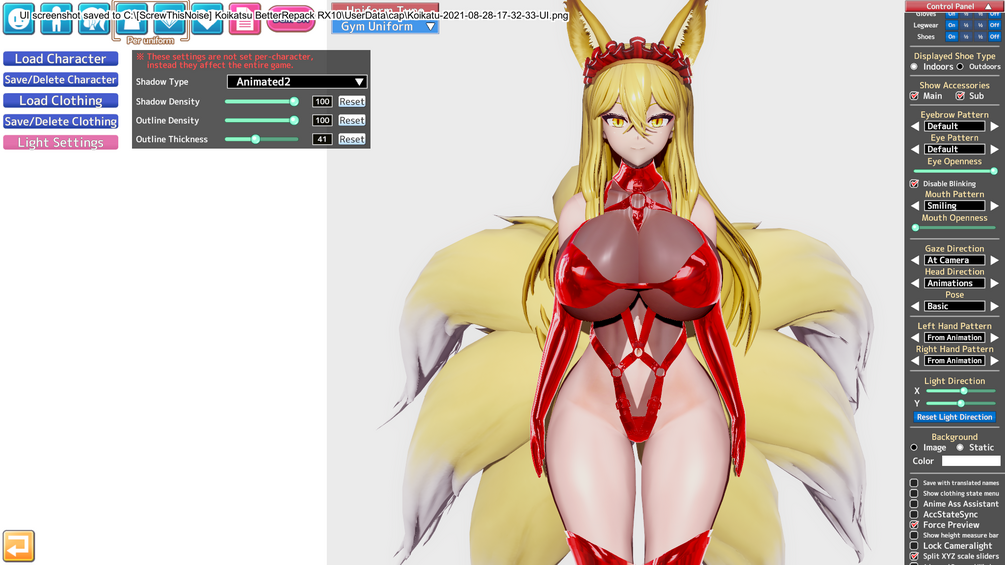
Task: Adjust the Outline Thickness slider
Action: [x=262, y=139]
